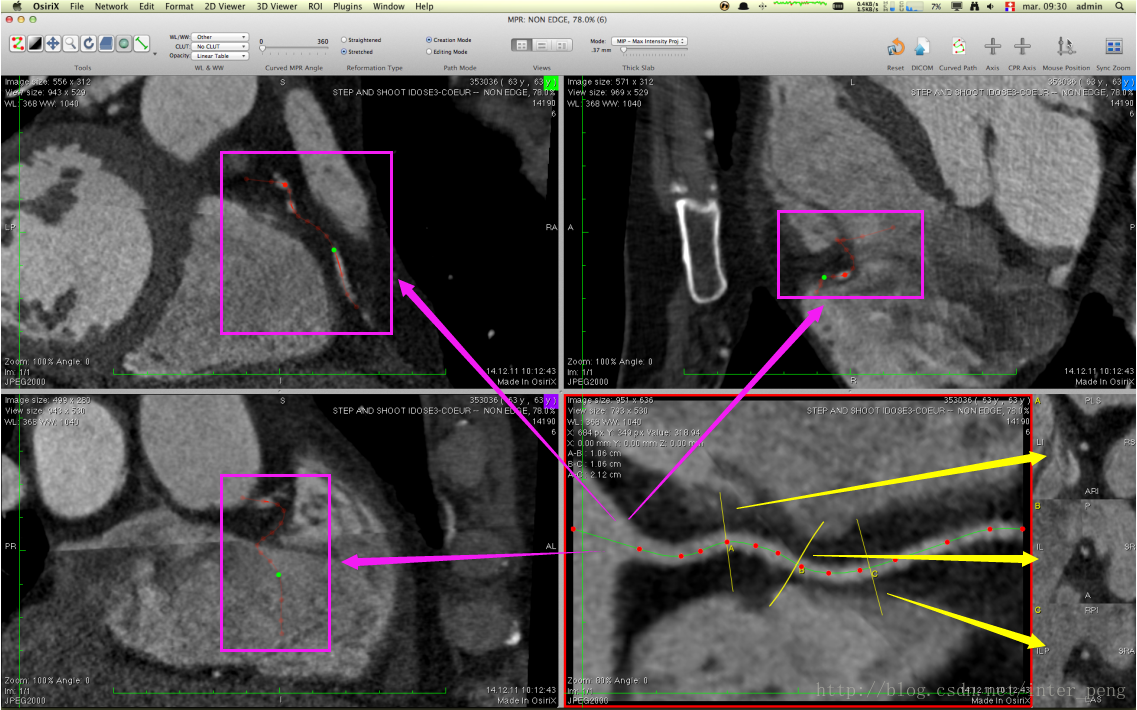Viewport: 1137px width, 710px height.
Task: Select Editing Mode for path
Action: click(447, 51)
